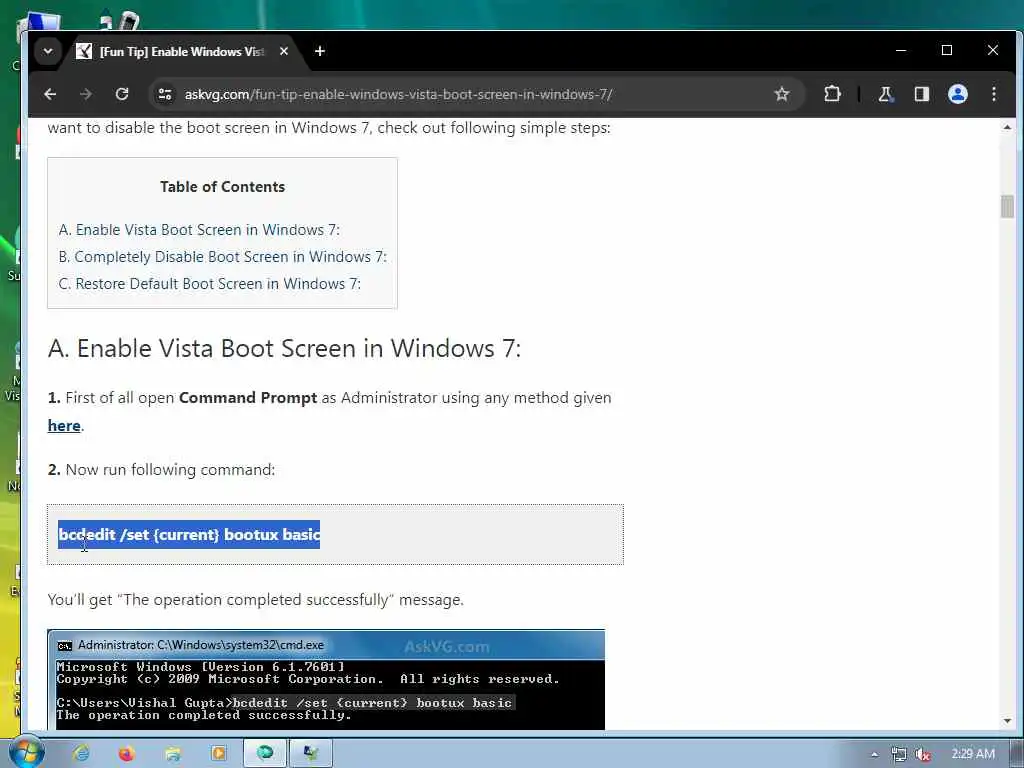Switch to the green browser taskbar button
The width and height of the screenshot is (1024, 768).
coord(265,754)
